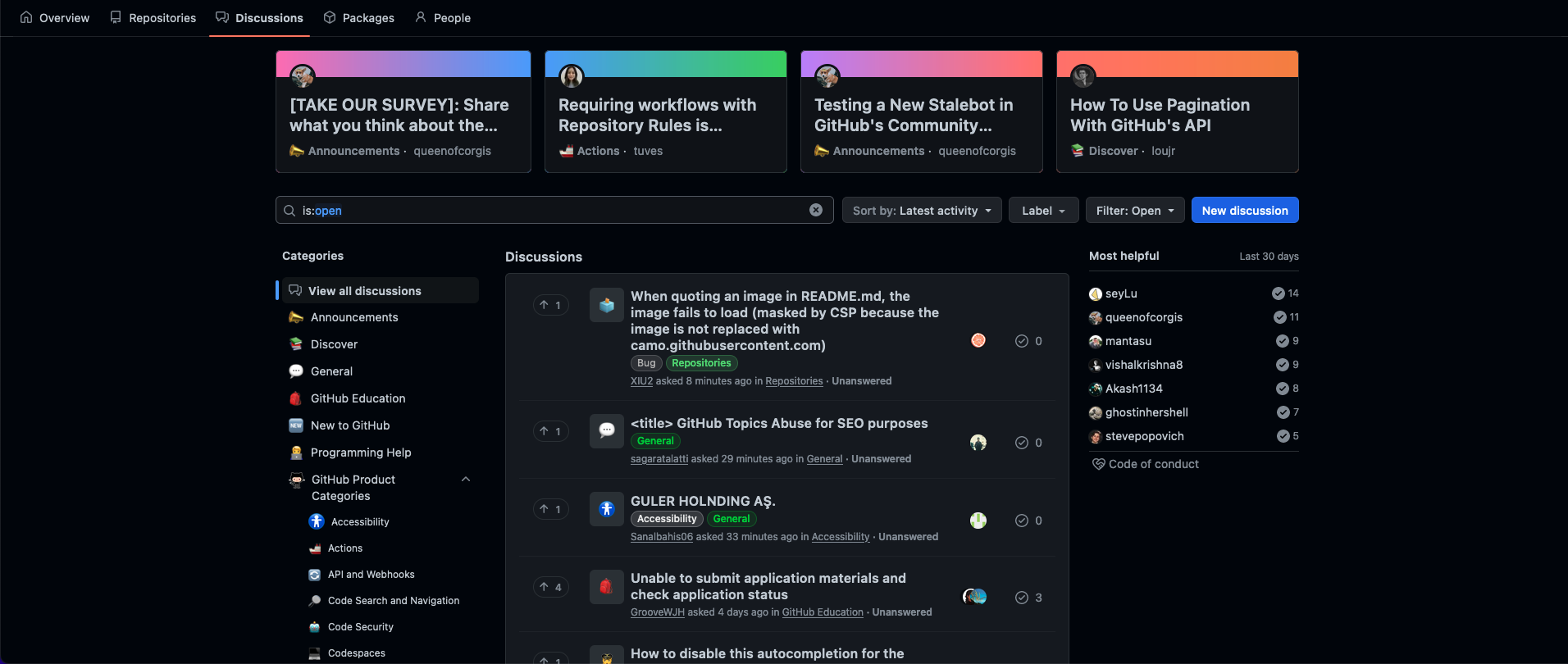Click the category icon beside README.md image discussion
Screen dimensions: 1568x664
[x=607, y=305]
